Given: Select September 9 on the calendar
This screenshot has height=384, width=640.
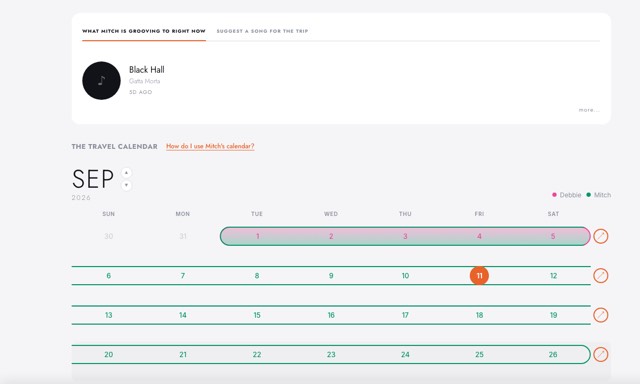Looking at the screenshot, I should [331, 276].
